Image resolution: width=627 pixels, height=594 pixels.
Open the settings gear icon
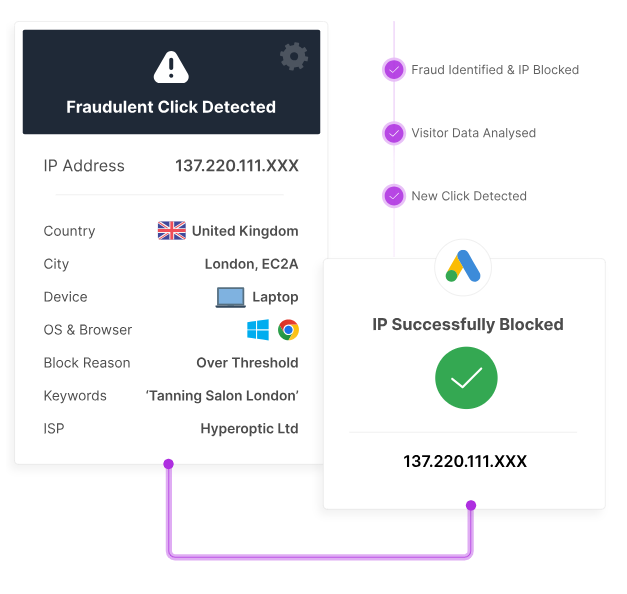pos(294,56)
